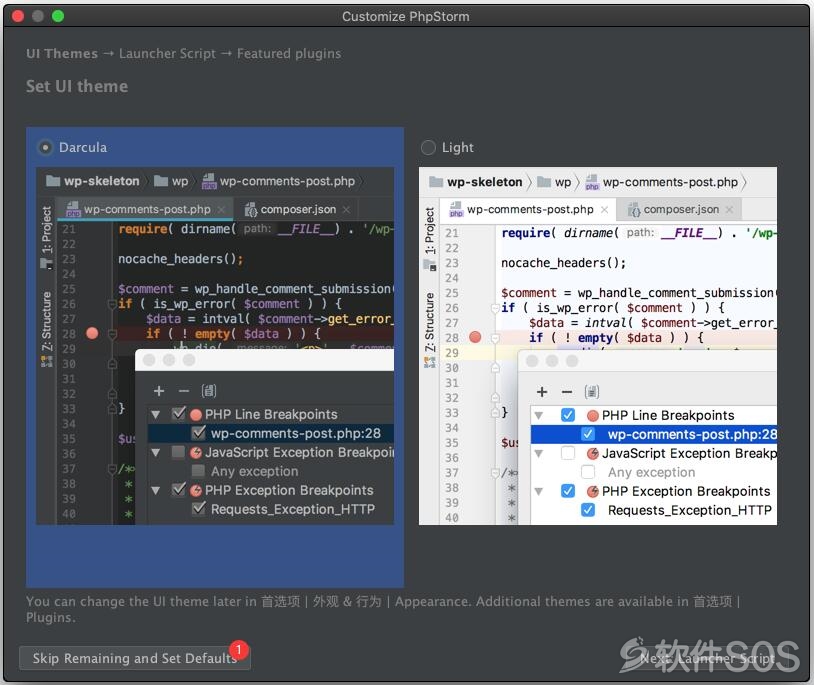Image resolution: width=814 pixels, height=685 pixels.
Task: Click the Set UI theme heading
Action: (x=77, y=86)
